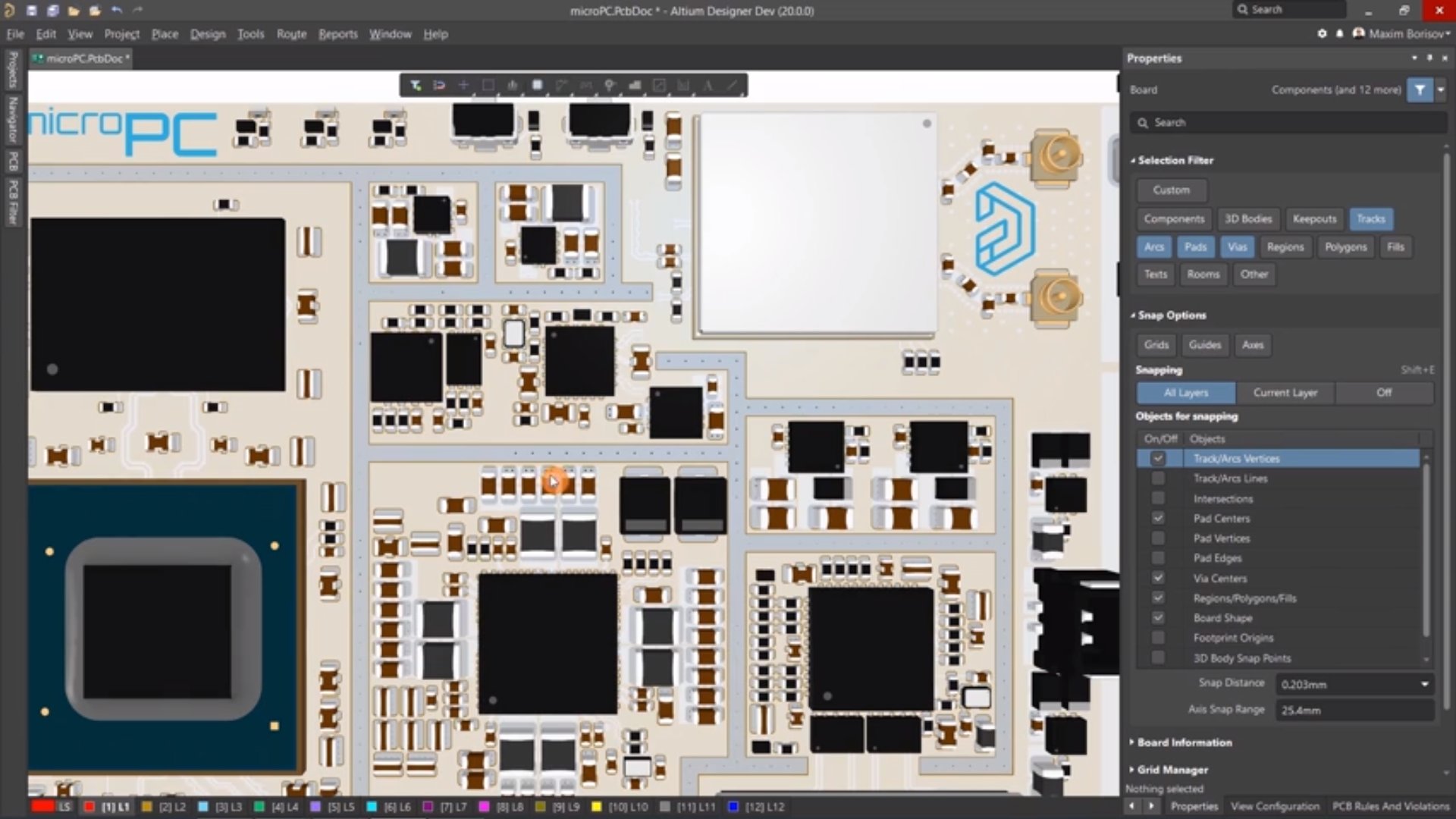Click the notifications bell icon
1456x819 pixels.
[x=1339, y=34]
